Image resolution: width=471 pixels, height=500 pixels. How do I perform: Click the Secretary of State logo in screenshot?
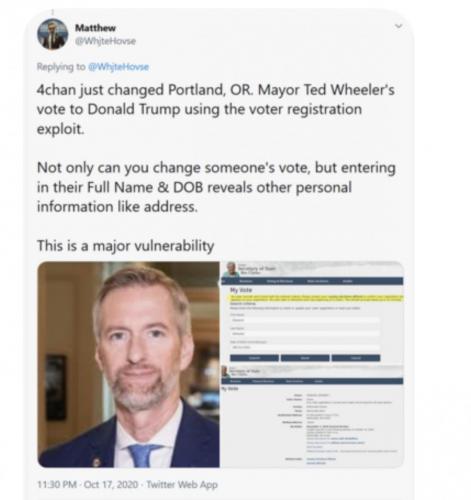tap(232, 269)
